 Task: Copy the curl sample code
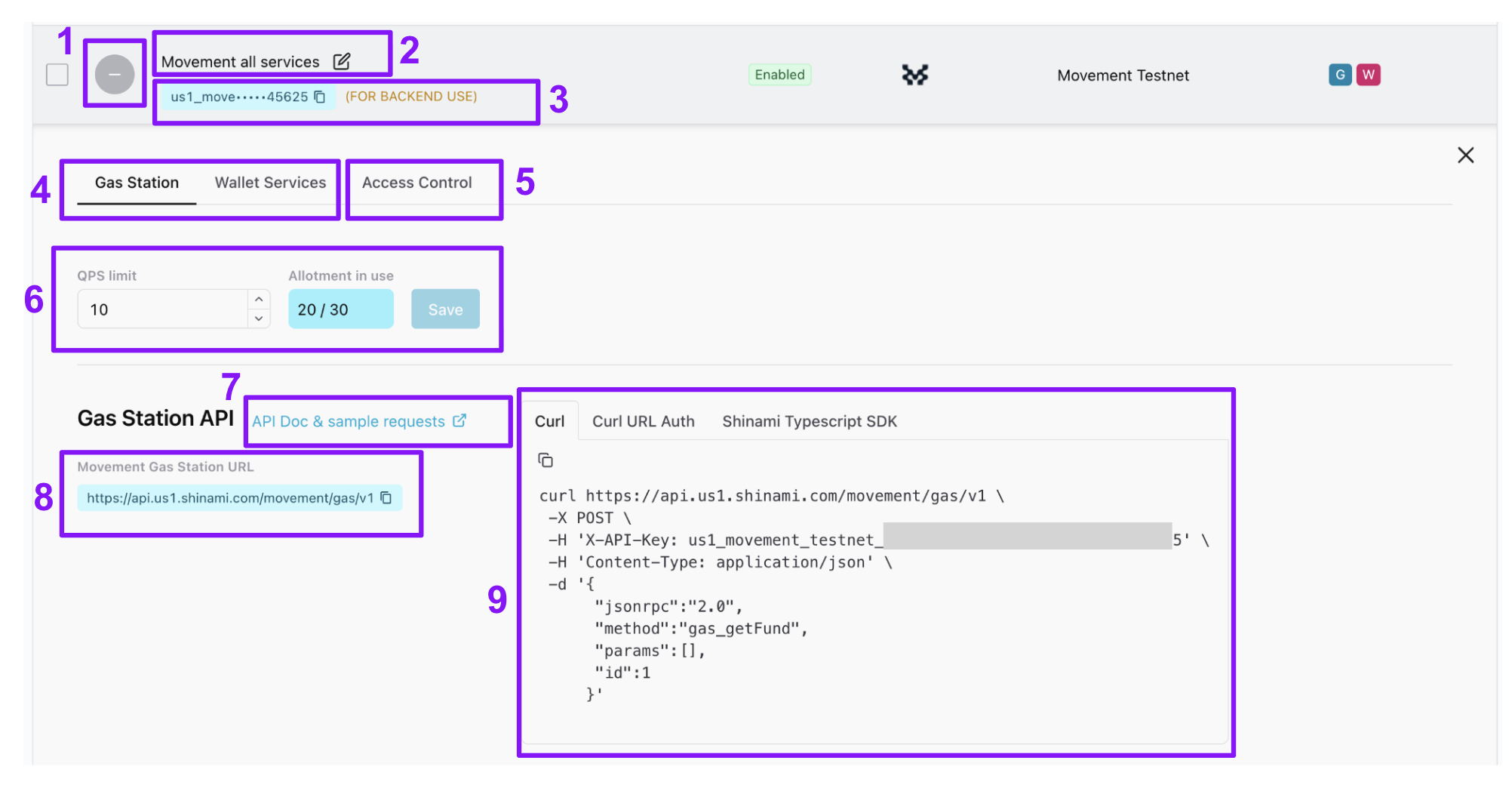coord(545,460)
